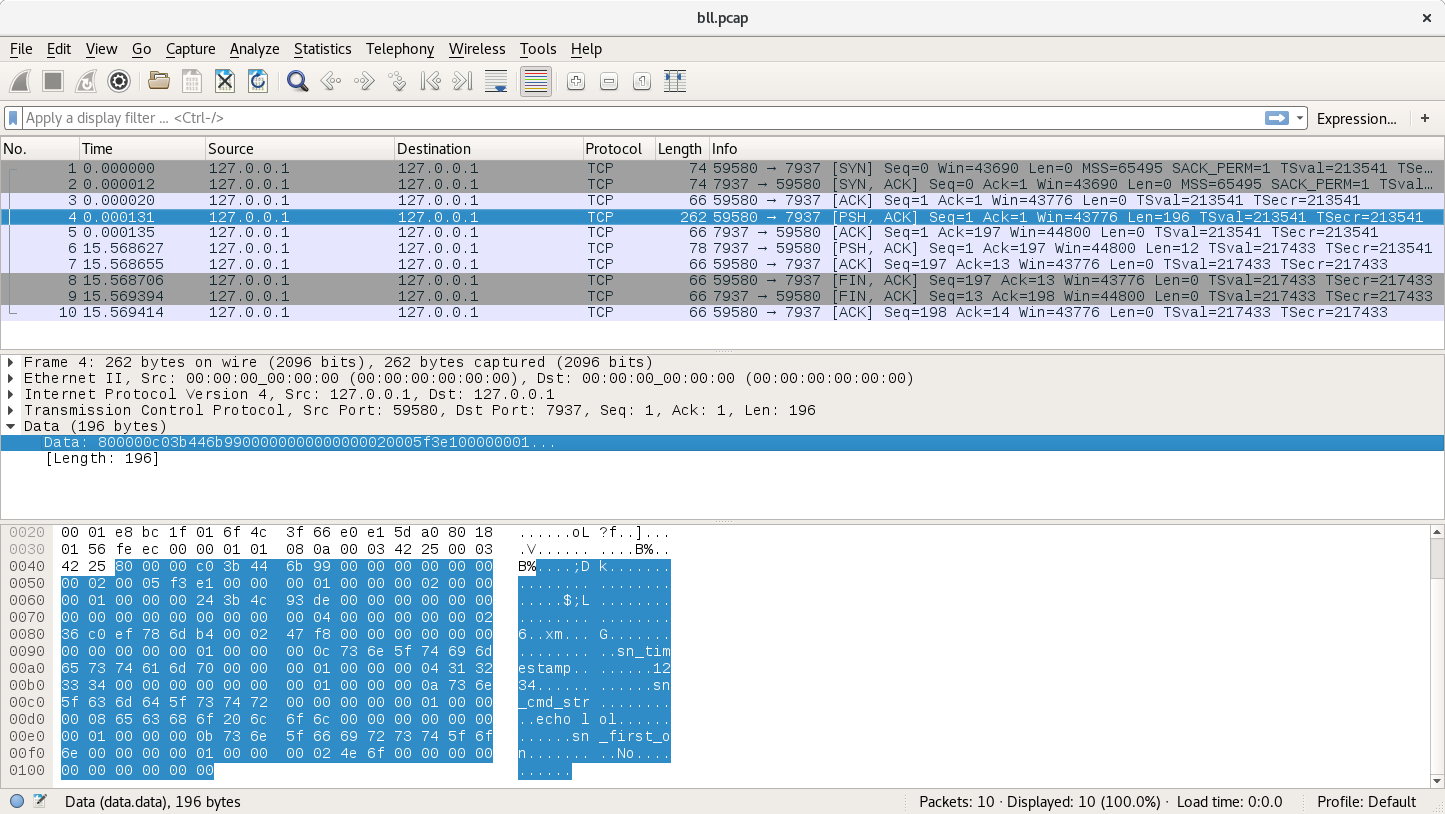Expand Internet Protocol Version 4 node
1445x814 pixels.
(x=11, y=394)
